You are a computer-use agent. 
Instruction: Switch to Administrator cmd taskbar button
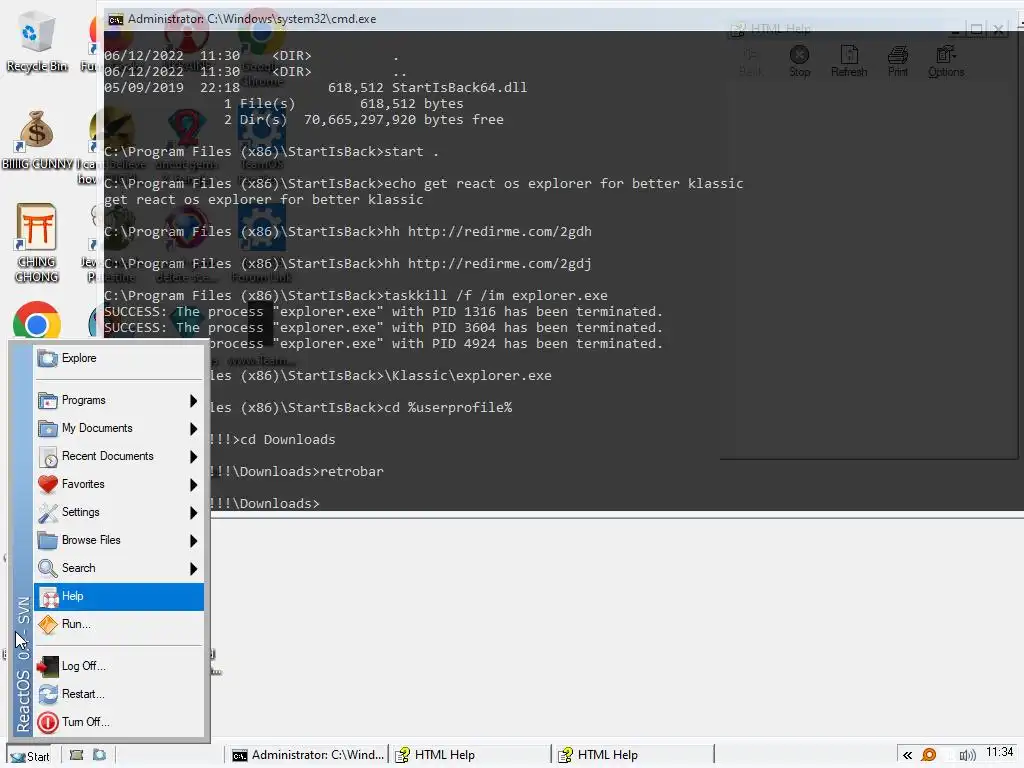pos(307,755)
